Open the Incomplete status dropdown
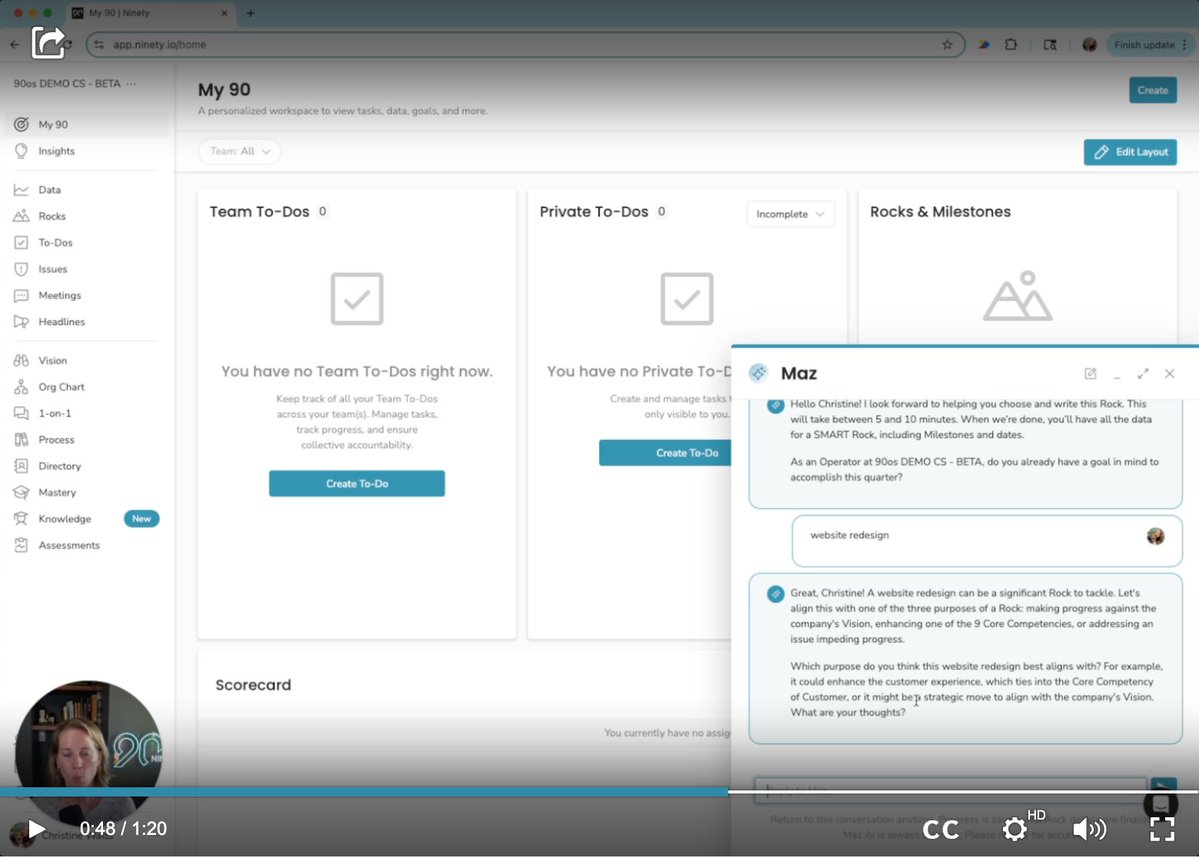 tap(790, 214)
